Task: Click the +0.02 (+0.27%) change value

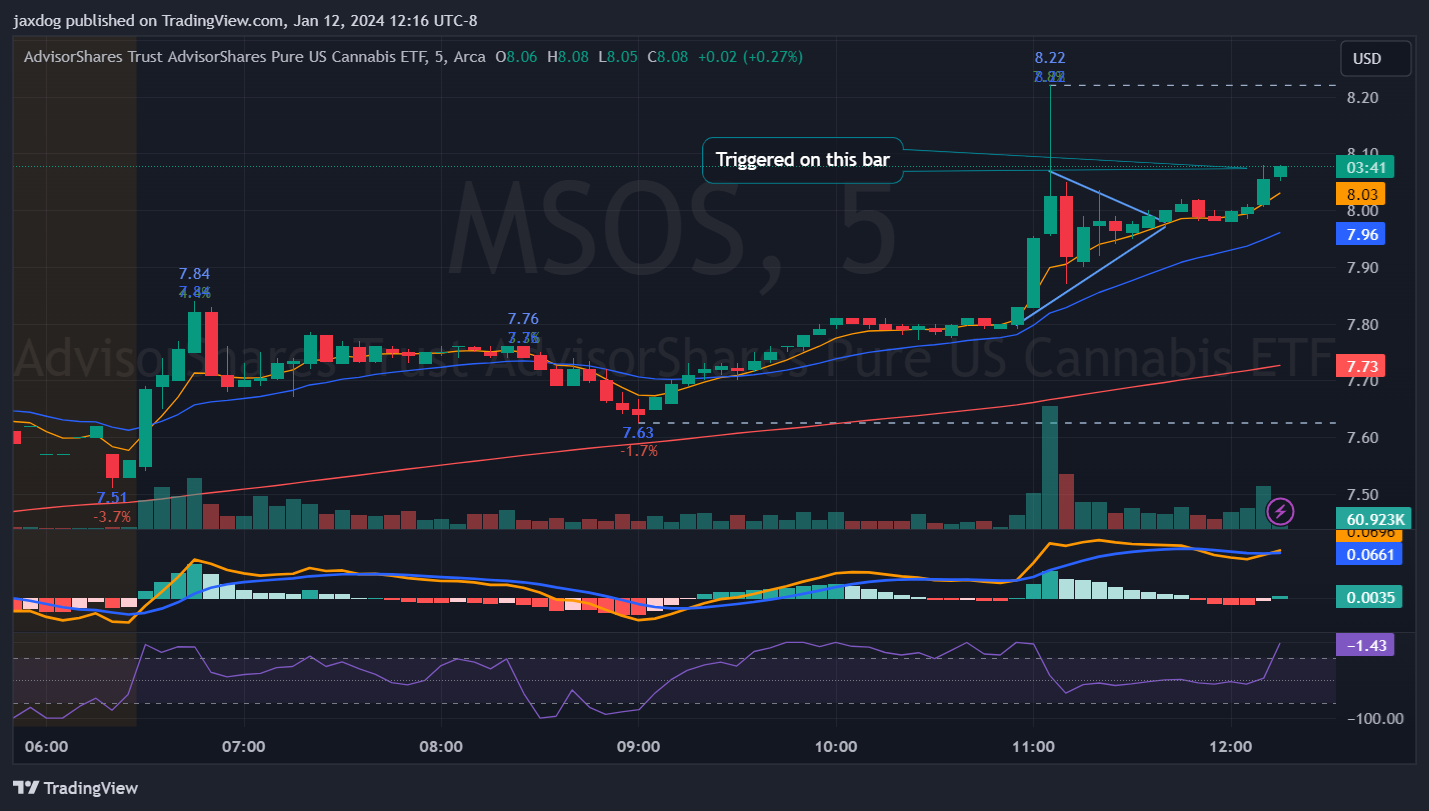Action: (749, 57)
